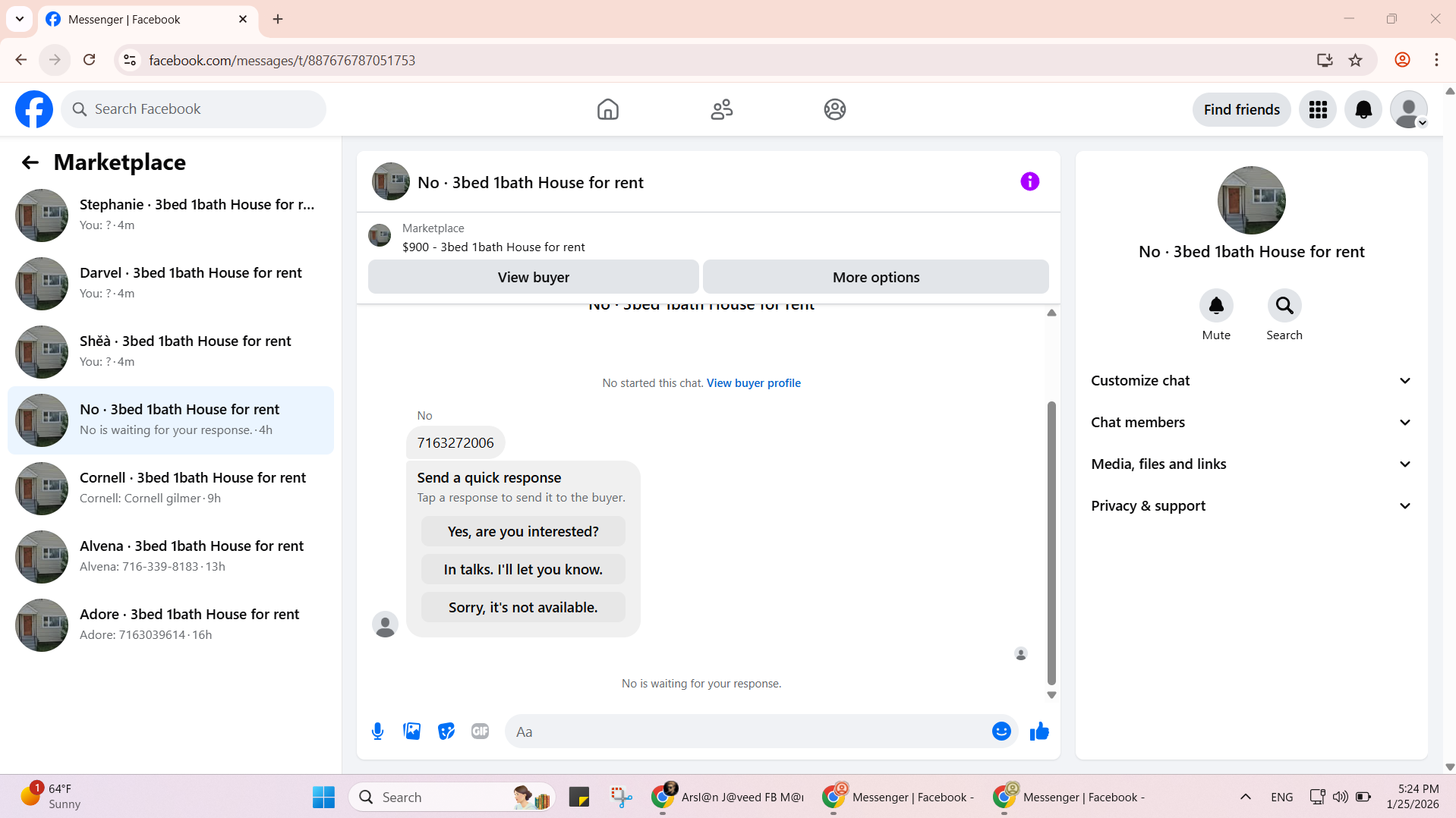1456x818 pixels.
Task: Open the Notifications bell icon
Action: pyautogui.click(x=1363, y=109)
